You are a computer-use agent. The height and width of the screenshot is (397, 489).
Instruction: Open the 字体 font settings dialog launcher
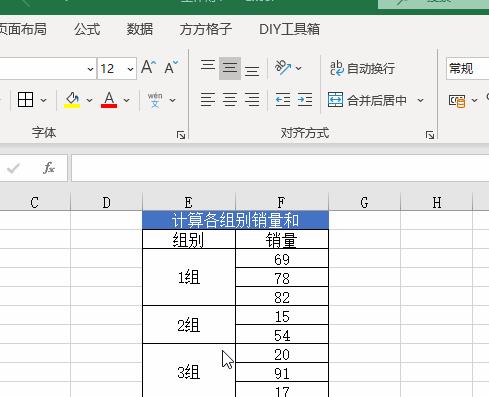[181, 135]
